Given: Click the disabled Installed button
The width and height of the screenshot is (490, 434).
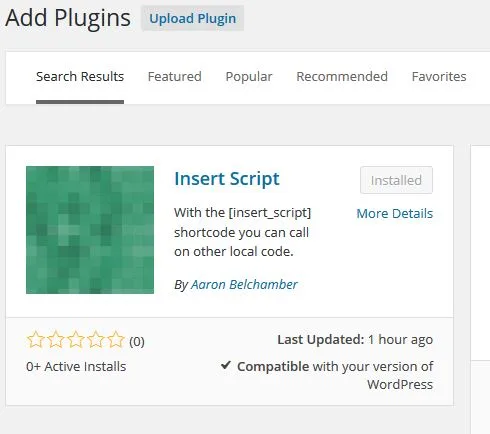Looking at the screenshot, I should pos(396,180).
